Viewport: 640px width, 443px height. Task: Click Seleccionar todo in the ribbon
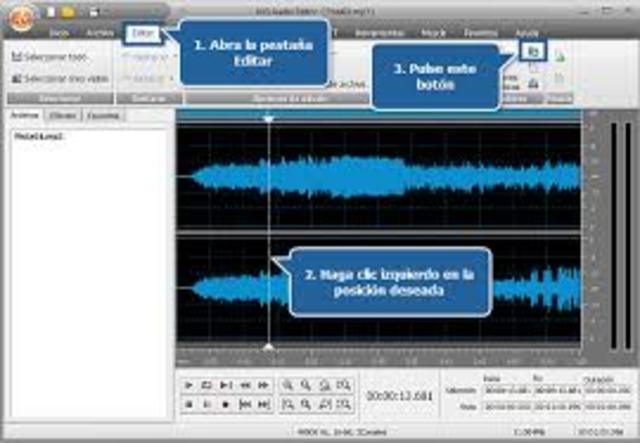coord(50,57)
